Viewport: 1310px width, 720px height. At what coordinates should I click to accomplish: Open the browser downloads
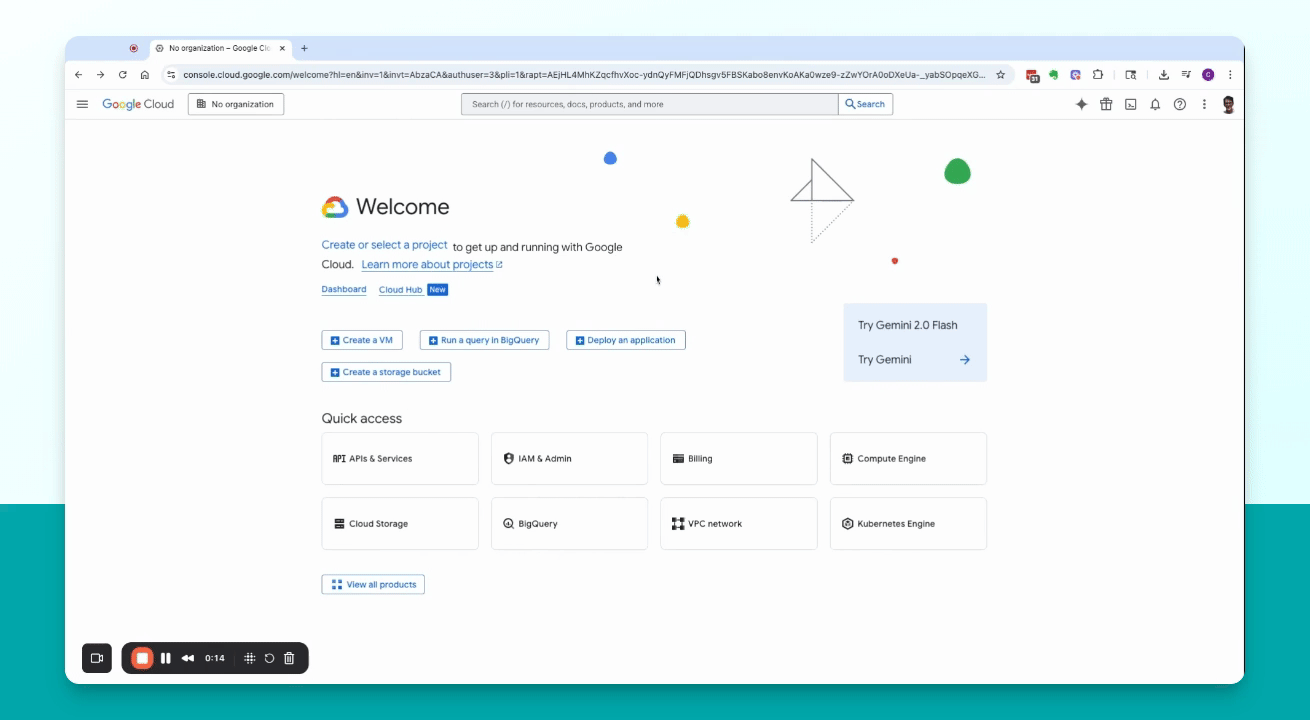pos(1164,75)
